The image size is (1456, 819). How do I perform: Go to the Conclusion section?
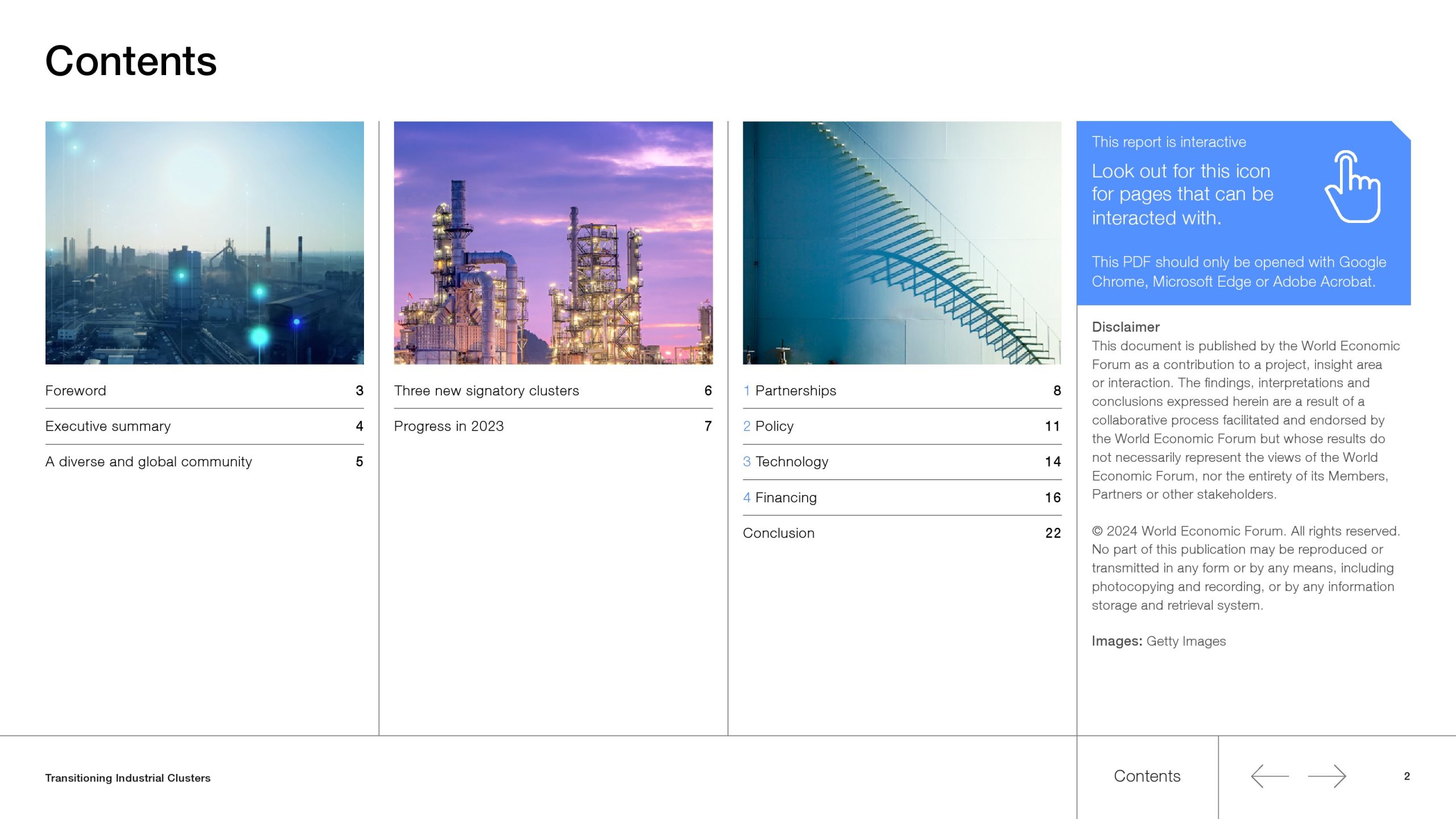click(779, 533)
